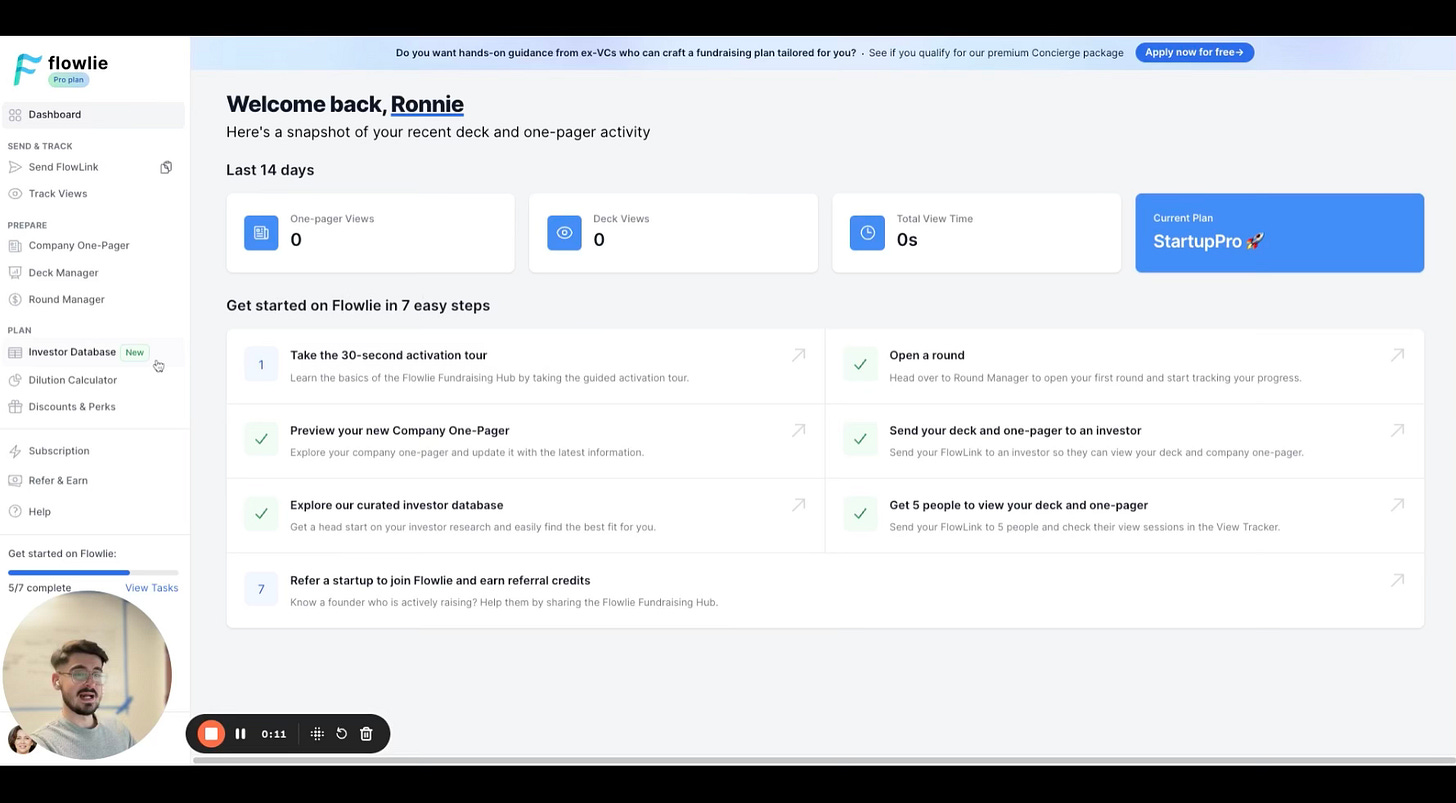
Task: Click the Subscription card icon
Action: (15, 451)
